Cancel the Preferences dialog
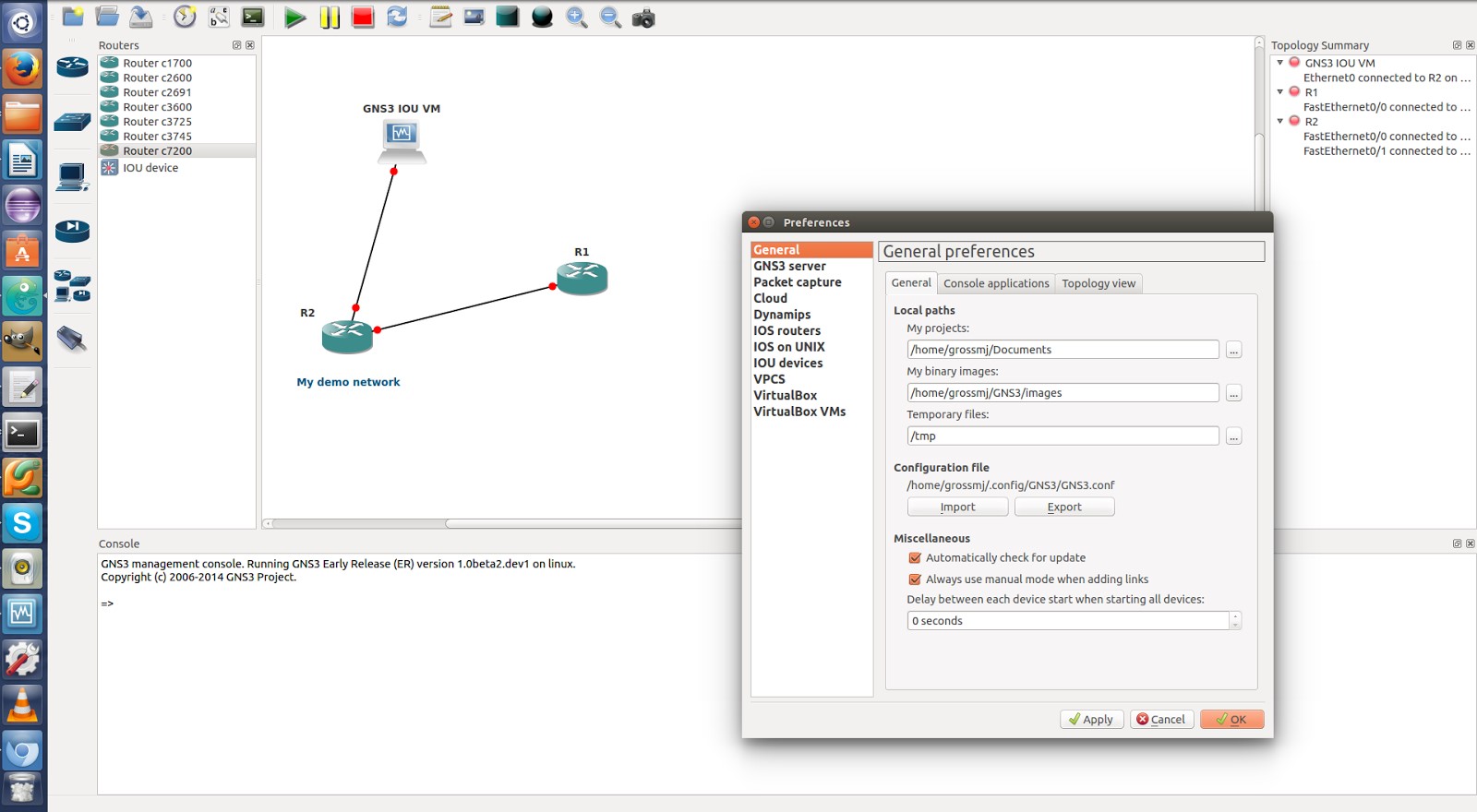 (1161, 720)
